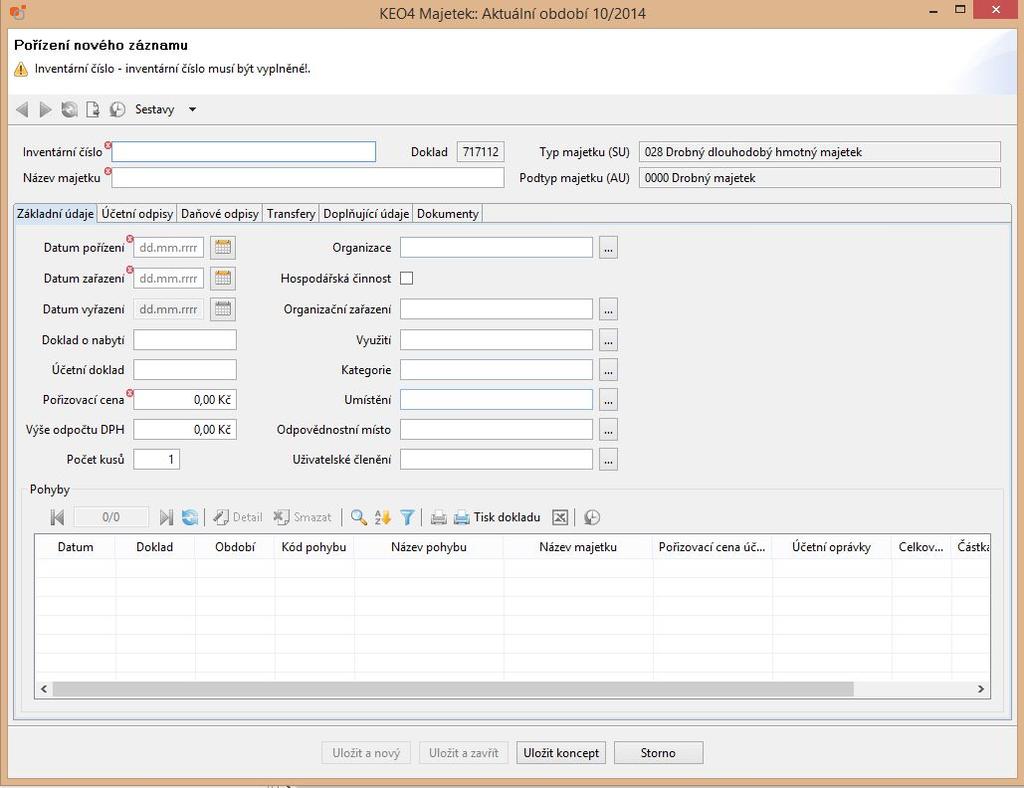
Task: Click Tisk dokladu in Pohyby toolbar
Action: pos(498,518)
